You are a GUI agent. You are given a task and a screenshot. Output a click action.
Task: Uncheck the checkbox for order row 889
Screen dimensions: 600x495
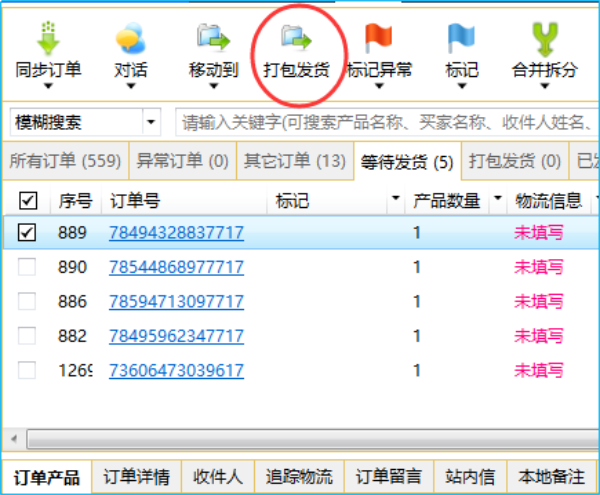pos(28,233)
